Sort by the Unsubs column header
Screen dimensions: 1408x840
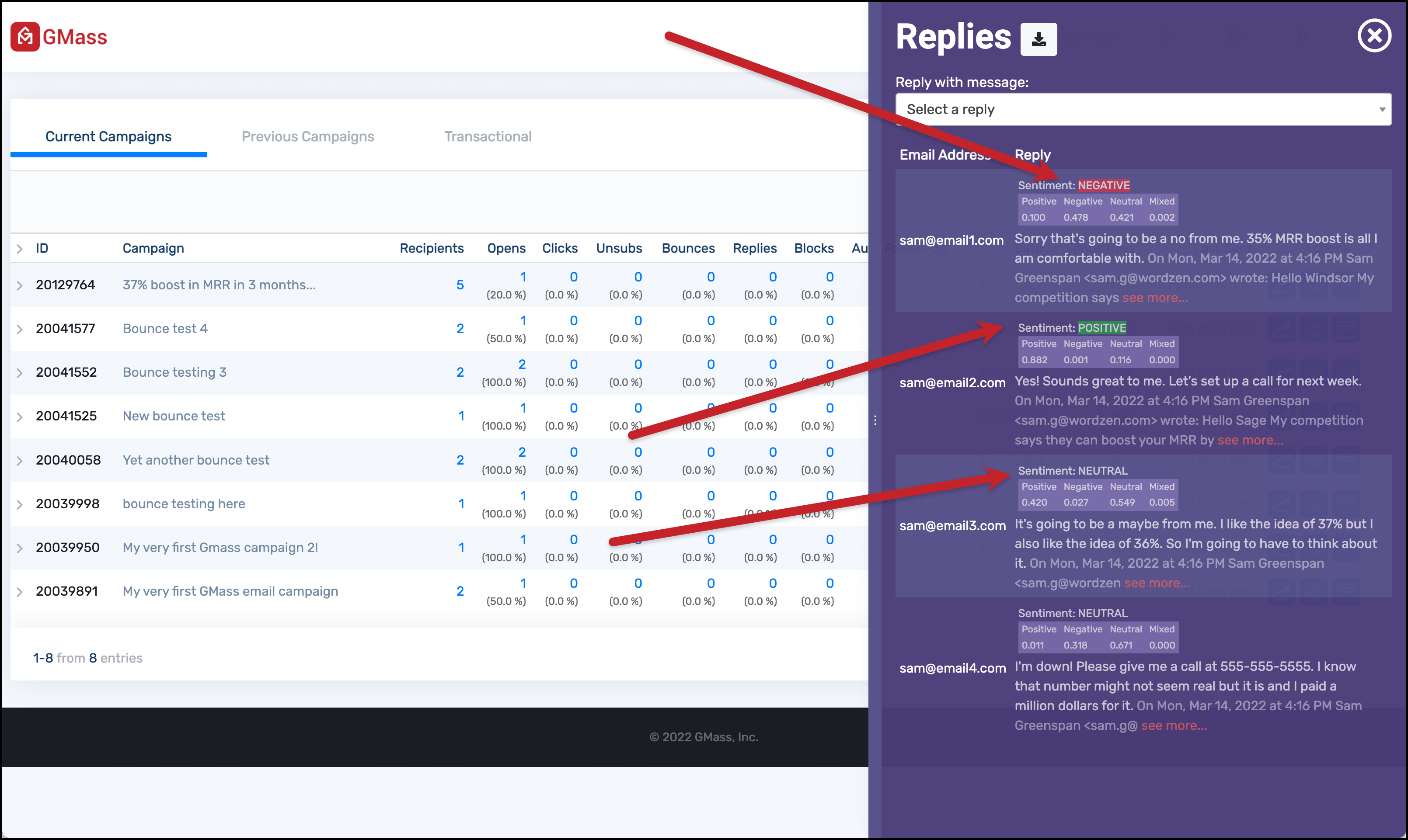619,248
